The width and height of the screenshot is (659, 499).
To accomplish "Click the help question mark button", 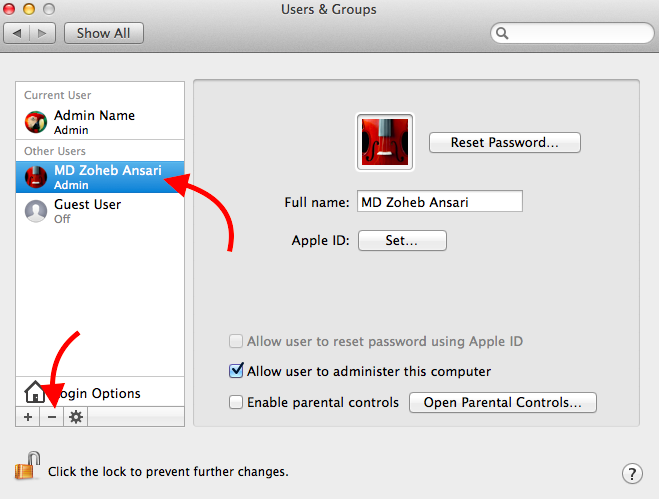I will pyautogui.click(x=631, y=473).
